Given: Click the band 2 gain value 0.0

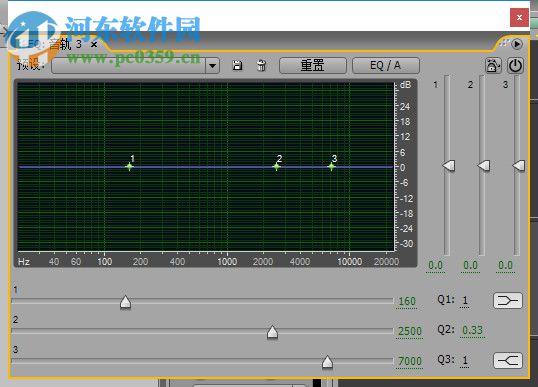Looking at the screenshot, I should pyautogui.click(x=470, y=266).
